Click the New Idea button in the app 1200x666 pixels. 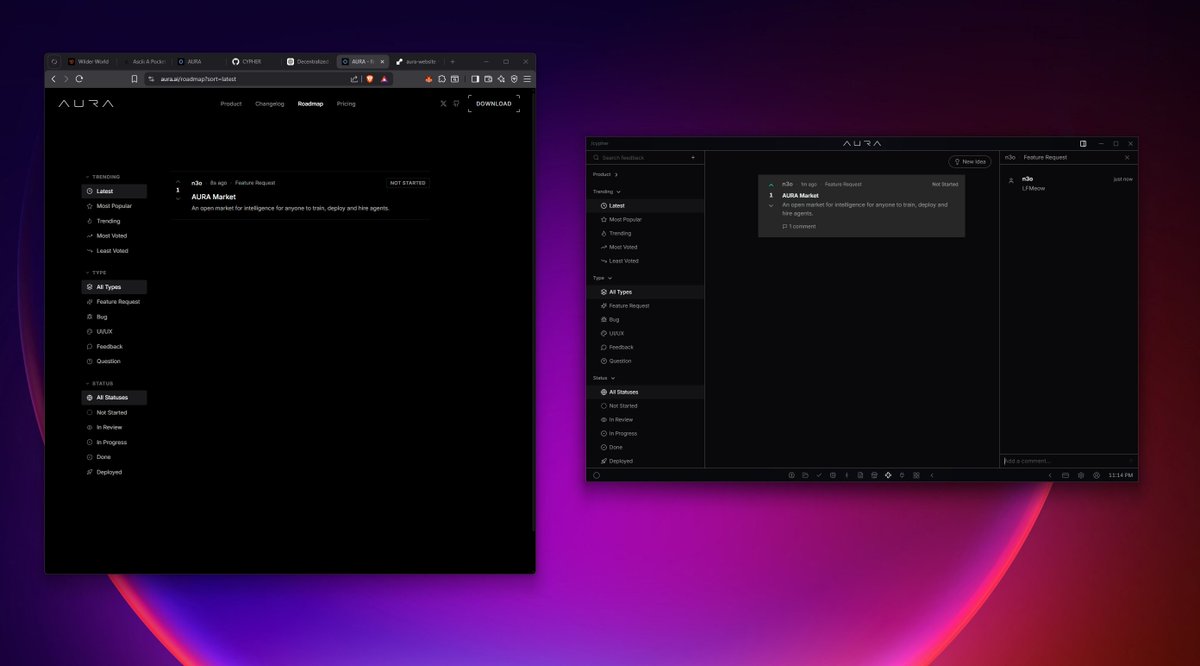(x=970, y=161)
